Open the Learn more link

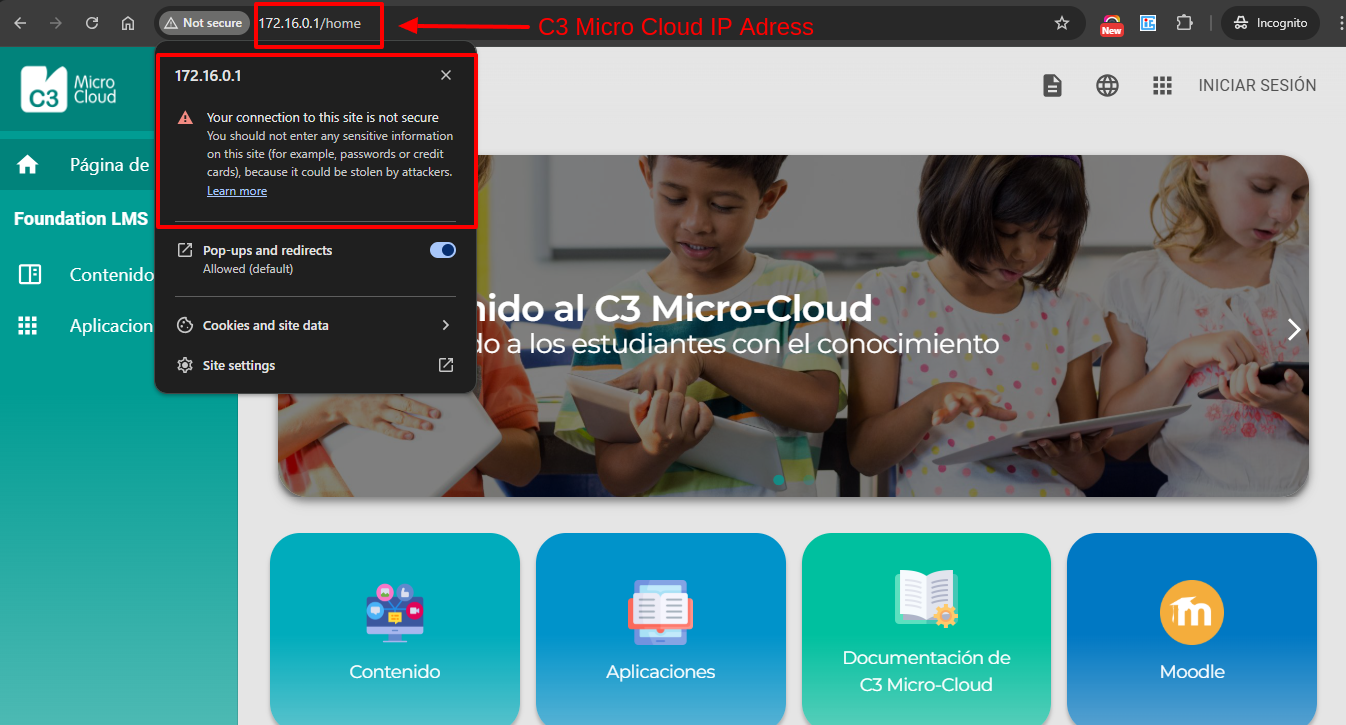click(x=237, y=191)
